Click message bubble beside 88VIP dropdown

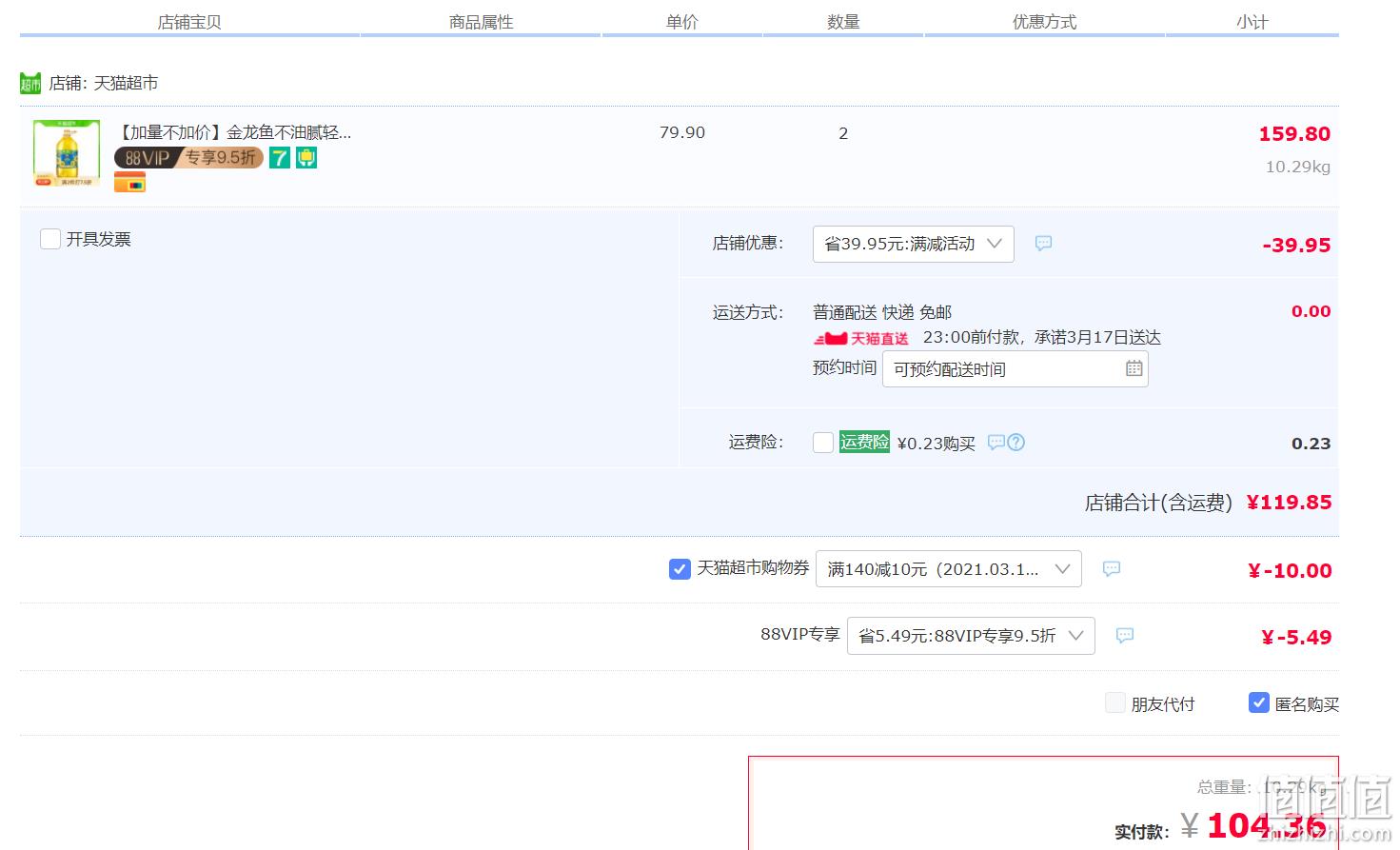(1124, 636)
